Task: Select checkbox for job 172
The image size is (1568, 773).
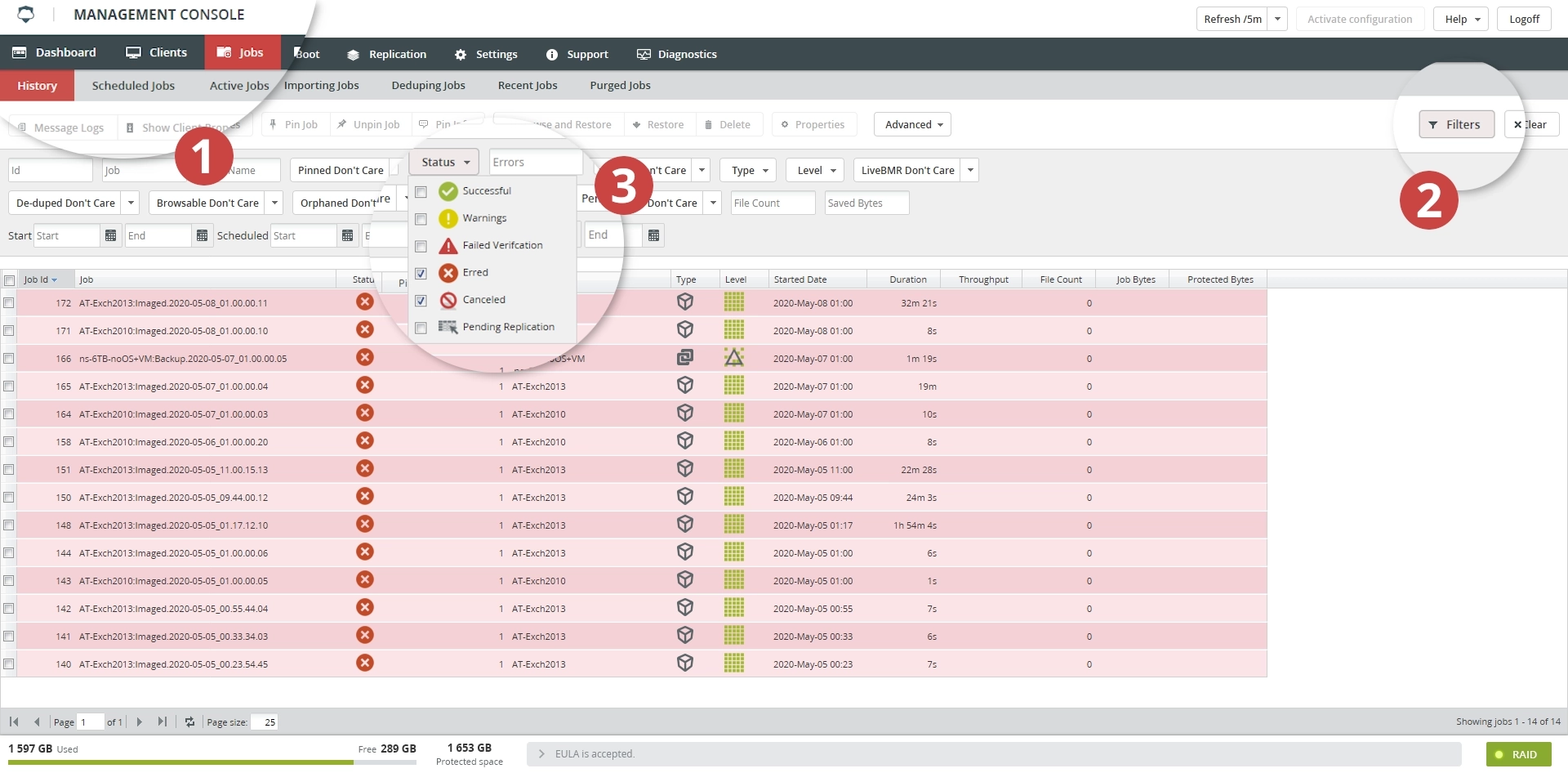Action: [x=9, y=302]
